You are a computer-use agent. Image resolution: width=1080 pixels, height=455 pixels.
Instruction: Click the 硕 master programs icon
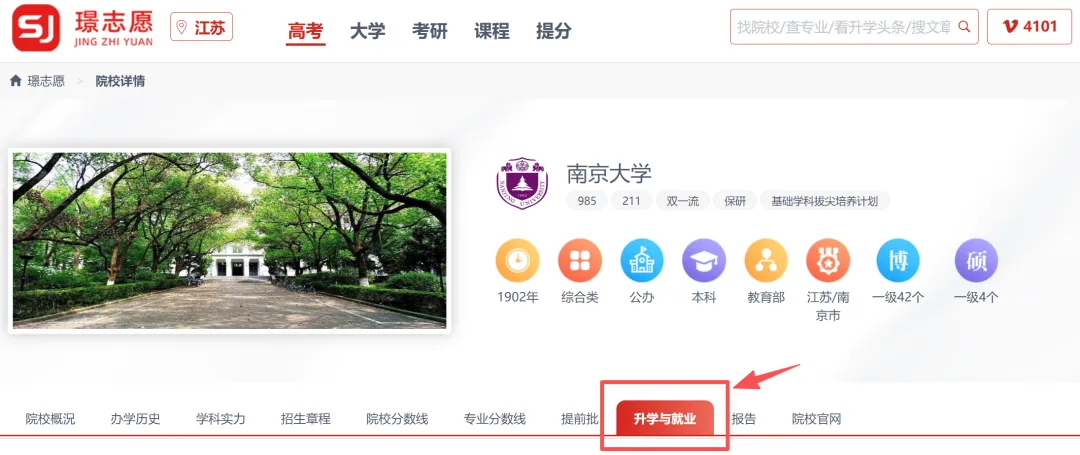point(976,261)
